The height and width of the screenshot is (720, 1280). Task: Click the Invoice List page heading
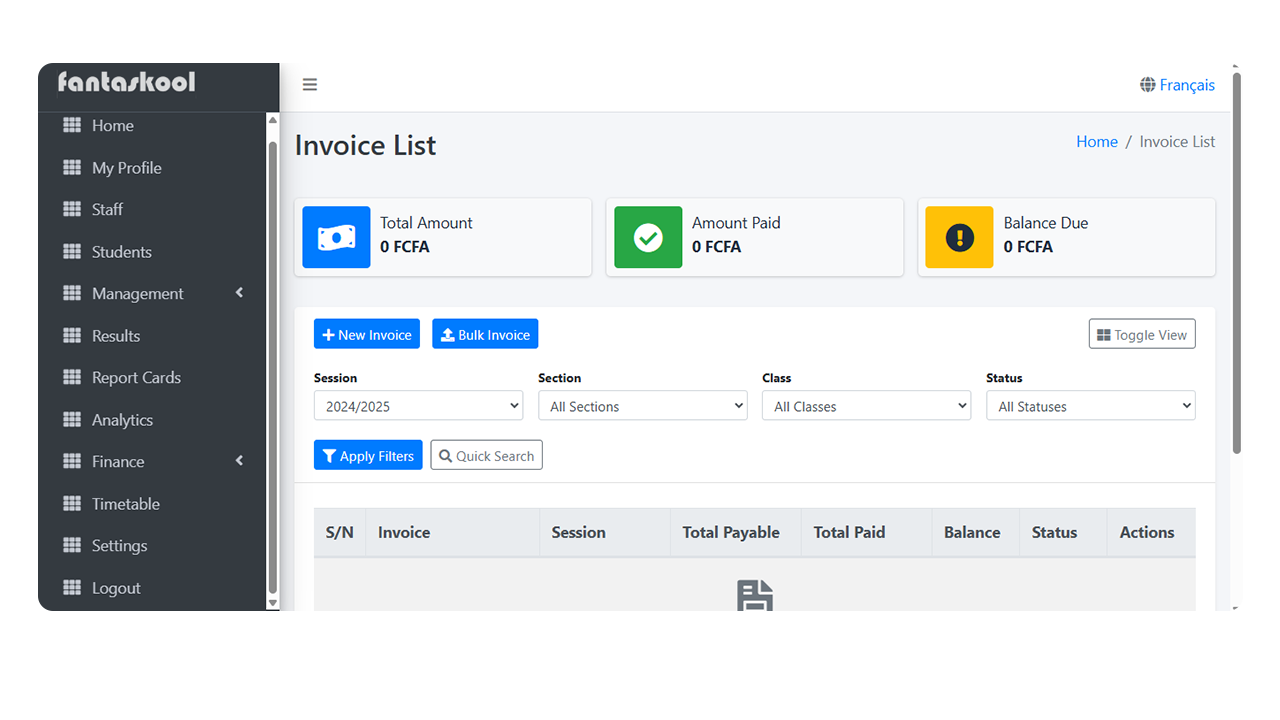tap(365, 145)
